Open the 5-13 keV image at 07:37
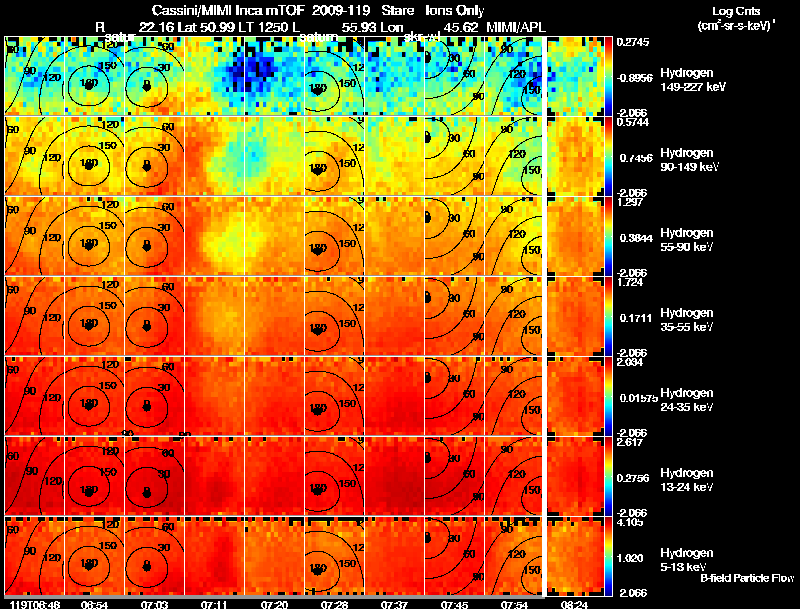The width and height of the screenshot is (800, 609). pos(394,556)
